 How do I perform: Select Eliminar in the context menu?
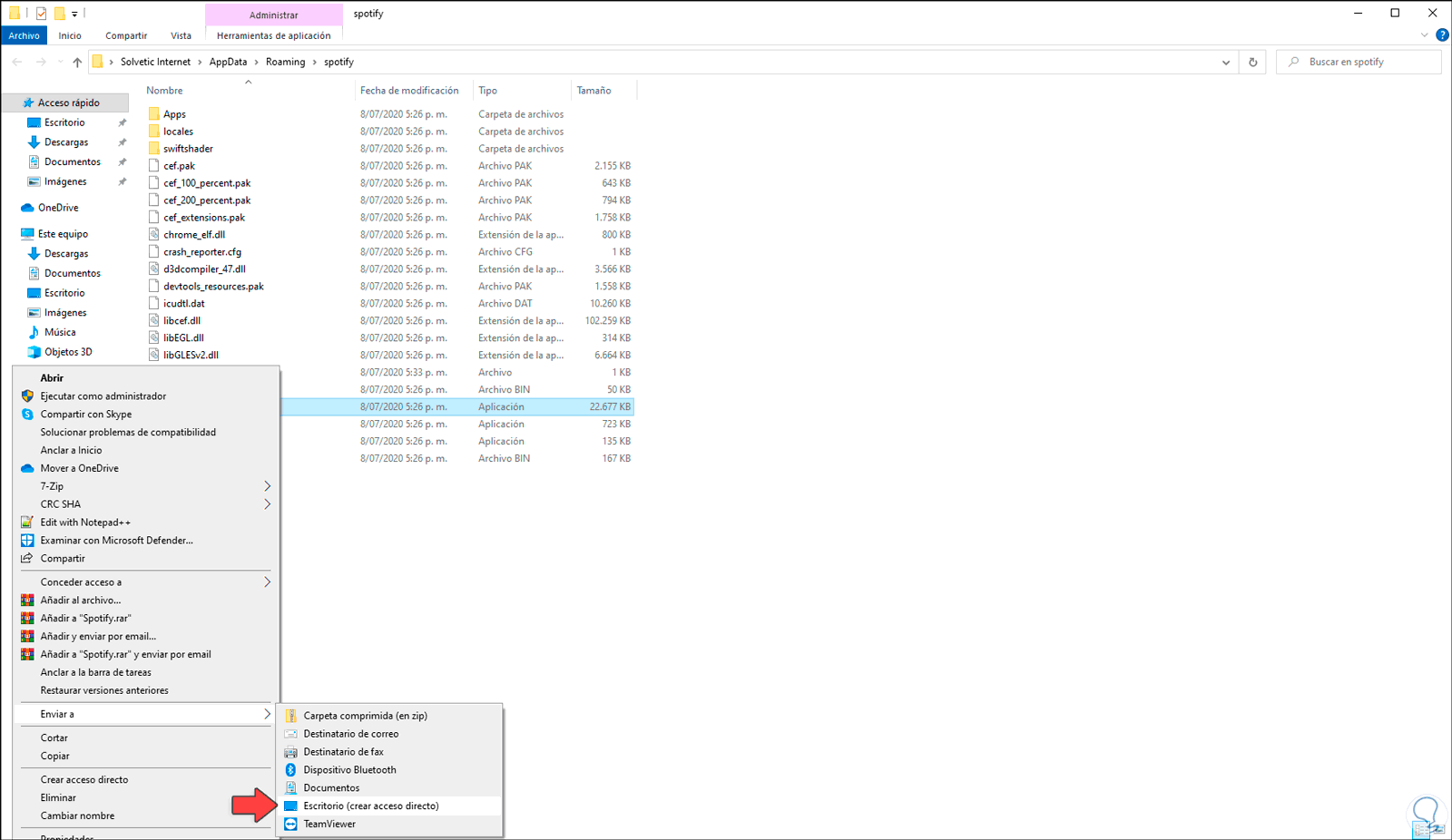coord(58,798)
